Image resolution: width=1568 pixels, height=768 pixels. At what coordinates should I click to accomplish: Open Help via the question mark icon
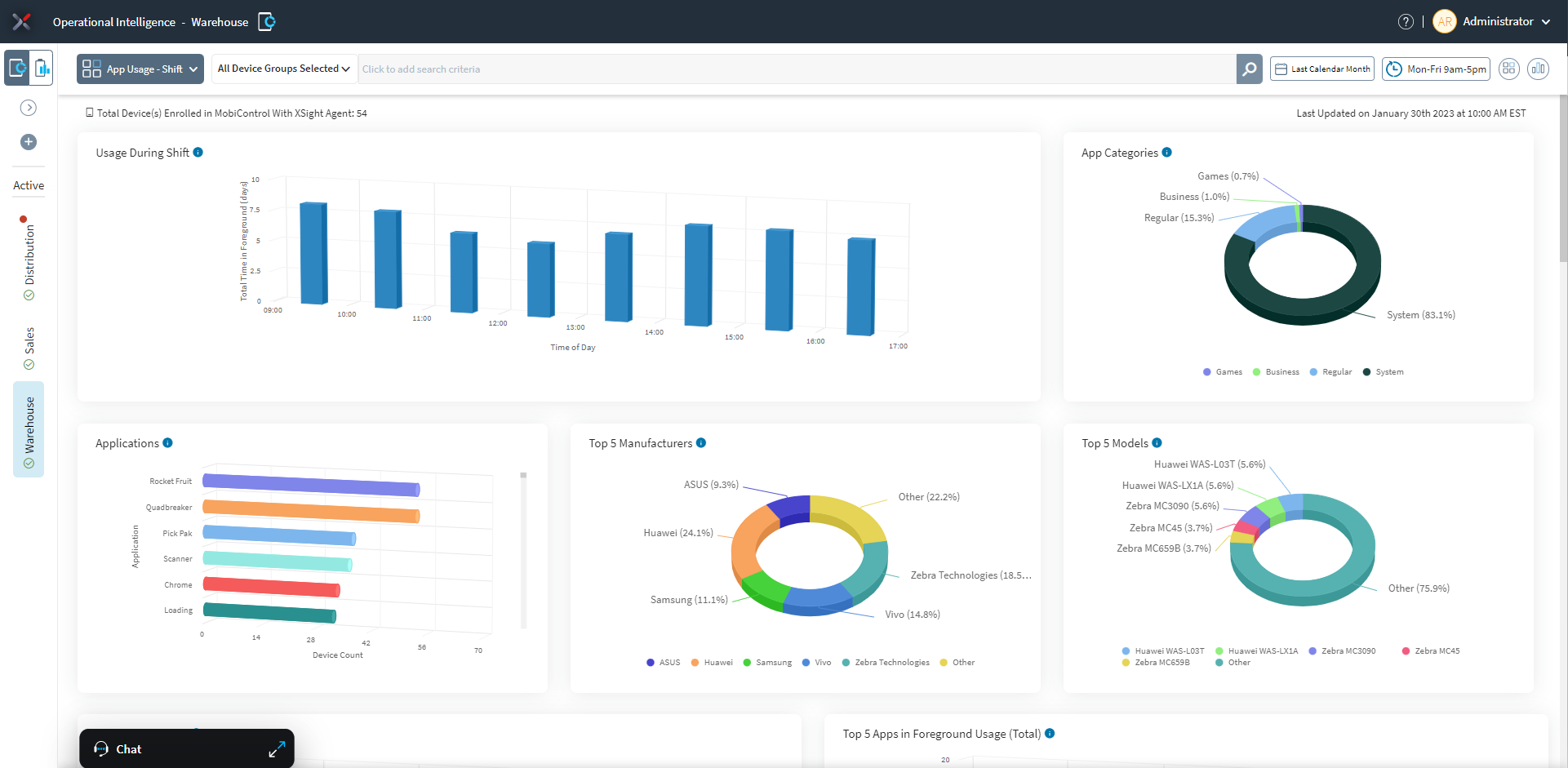coord(1406,21)
